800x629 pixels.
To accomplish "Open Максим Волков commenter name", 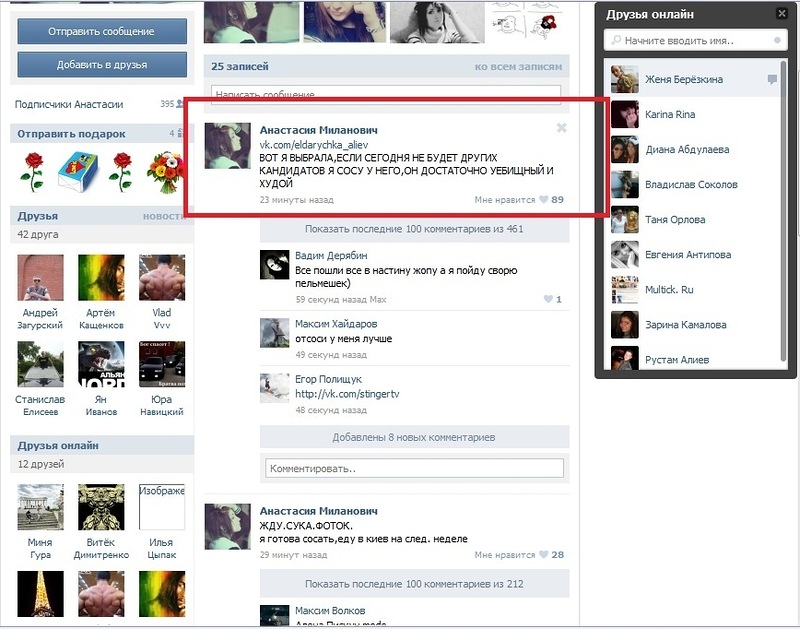I will (x=330, y=610).
